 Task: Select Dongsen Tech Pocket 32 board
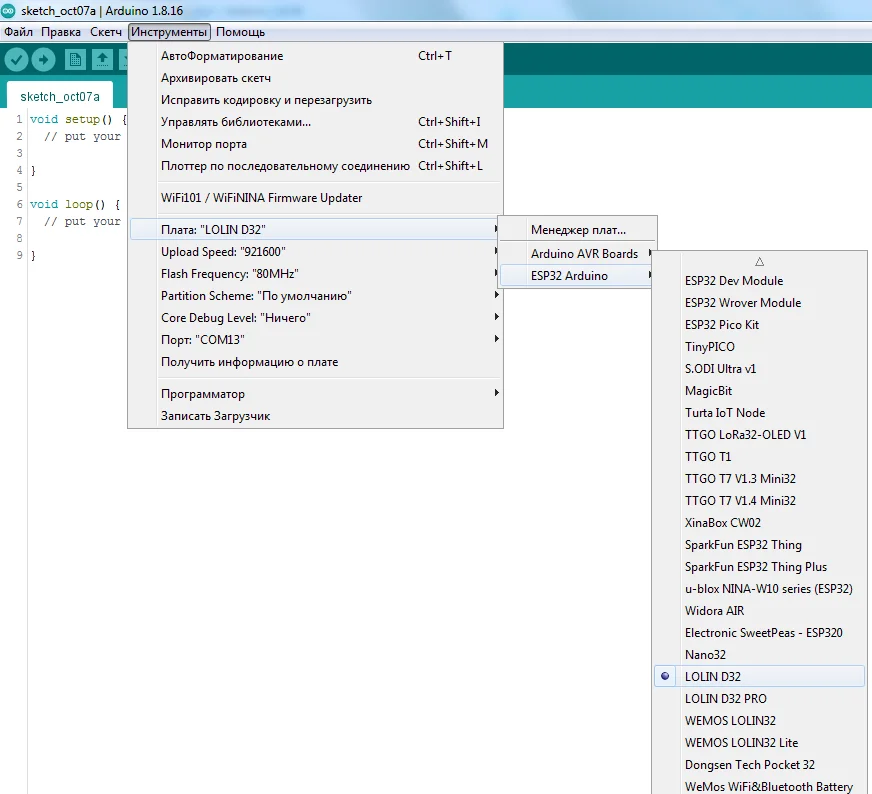click(x=760, y=765)
